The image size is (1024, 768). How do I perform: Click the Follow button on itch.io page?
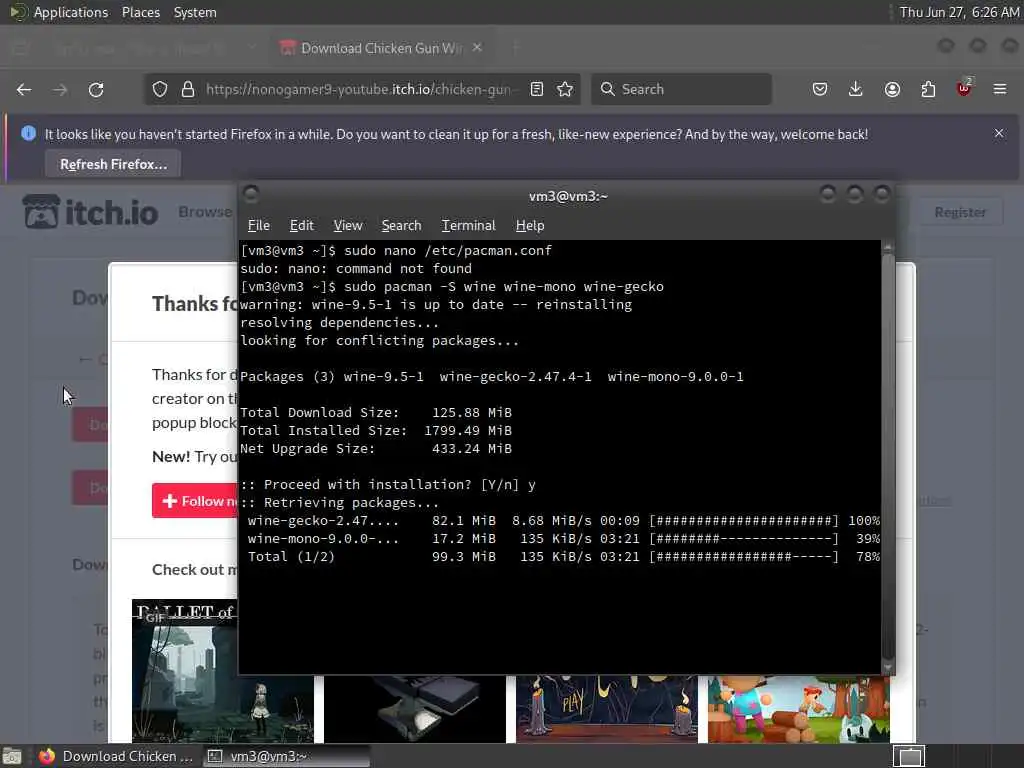pos(196,501)
